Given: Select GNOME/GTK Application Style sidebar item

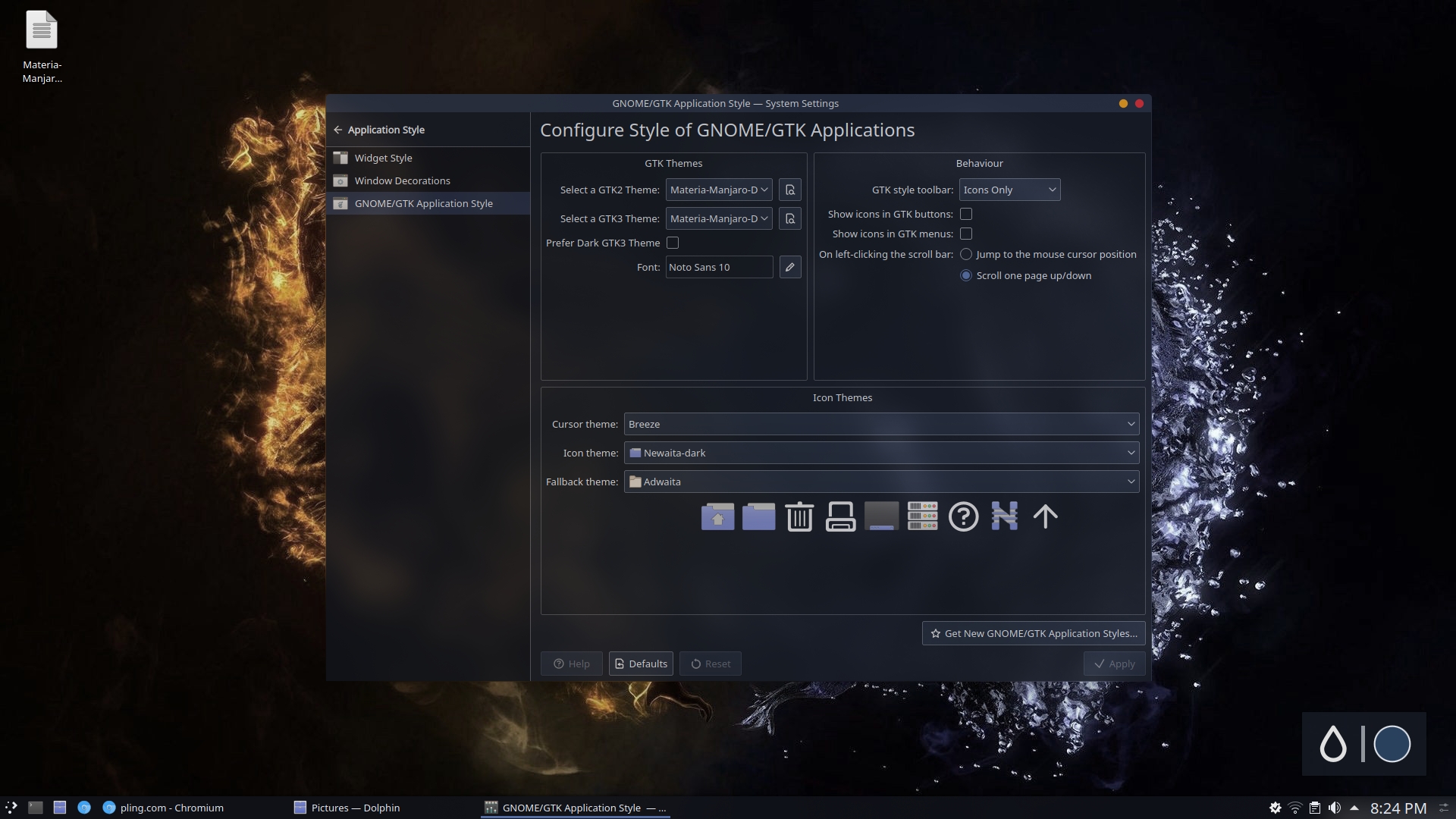Looking at the screenshot, I should 428,203.
